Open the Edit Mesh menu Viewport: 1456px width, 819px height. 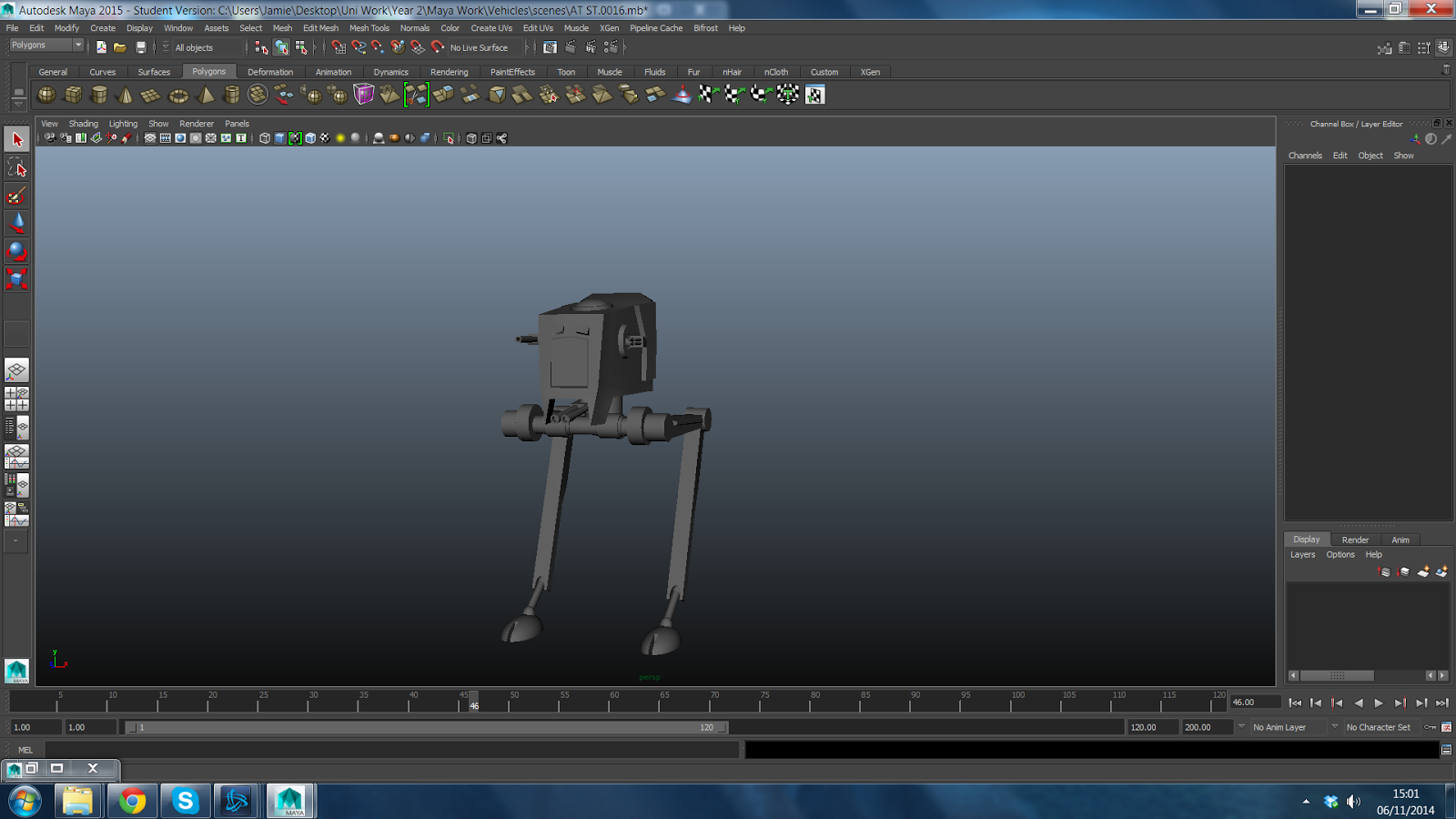point(320,28)
